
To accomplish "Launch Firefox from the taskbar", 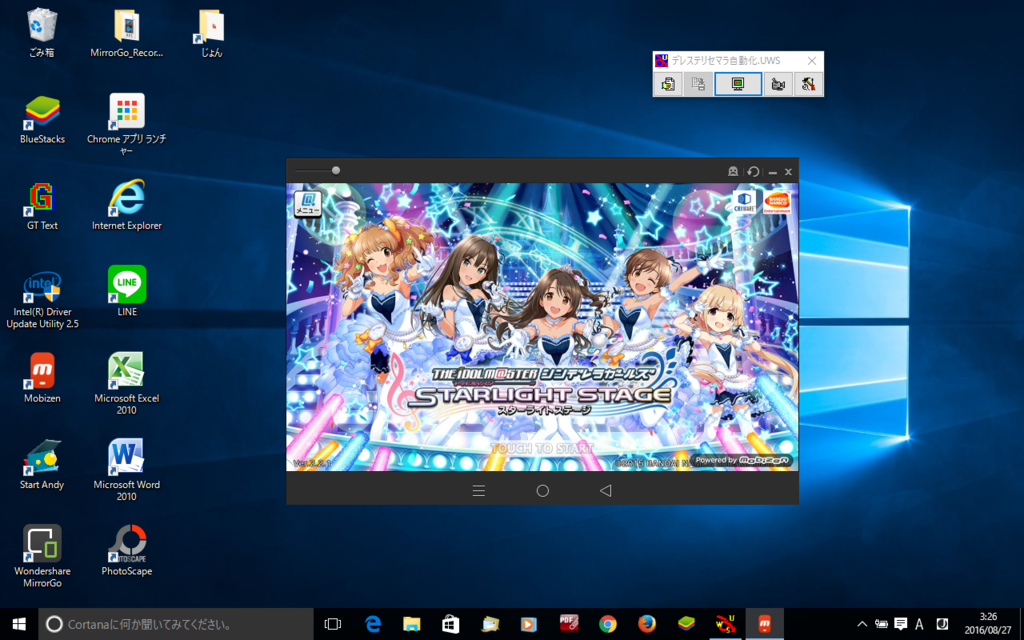I will (x=647, y=624).
